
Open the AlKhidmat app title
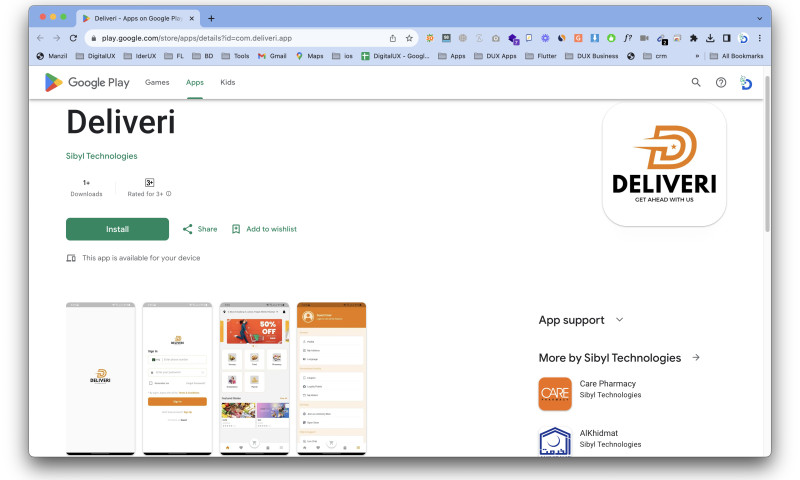598,433
